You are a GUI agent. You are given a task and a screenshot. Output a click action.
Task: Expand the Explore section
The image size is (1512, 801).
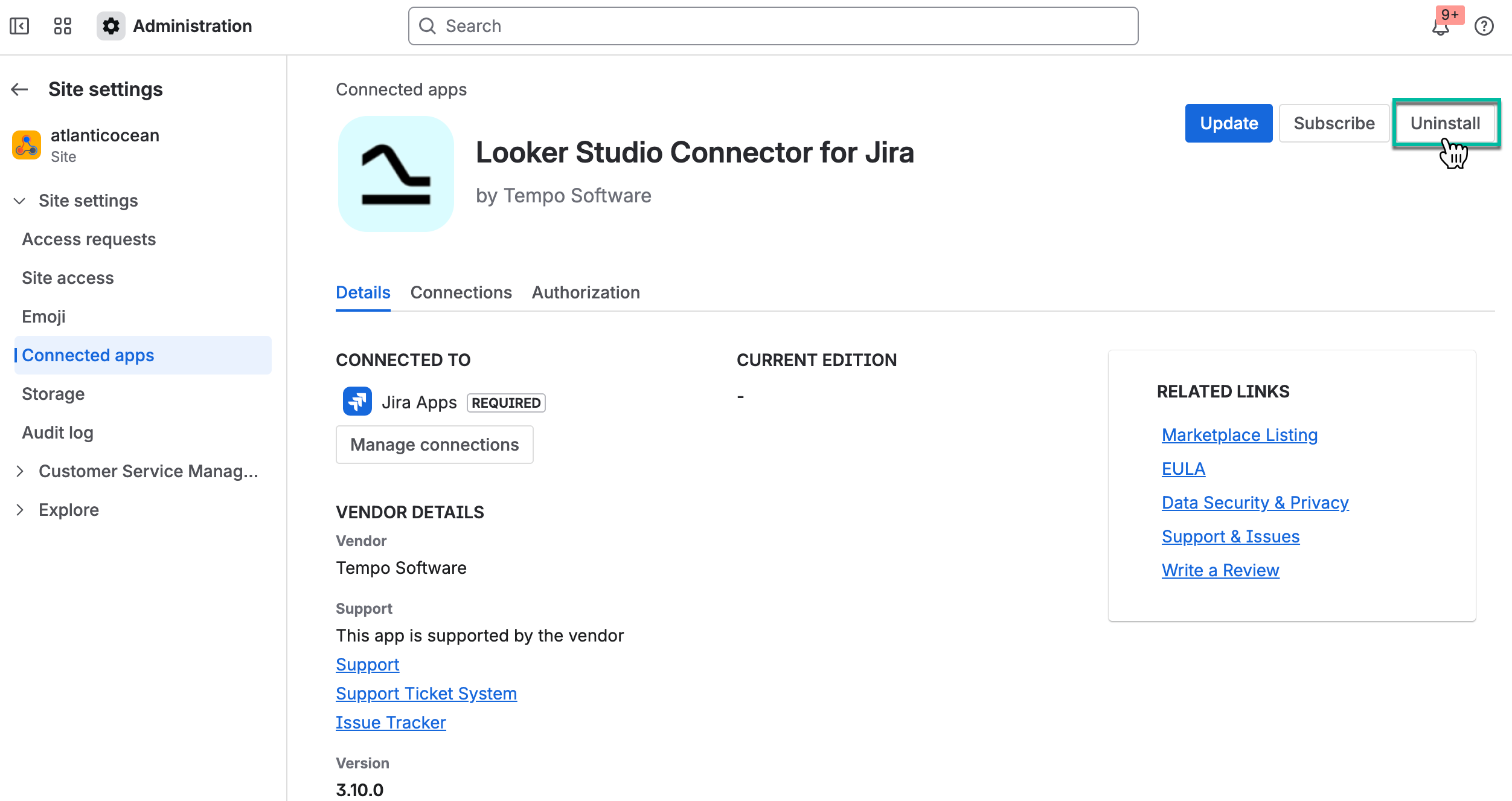pos(21,509)
